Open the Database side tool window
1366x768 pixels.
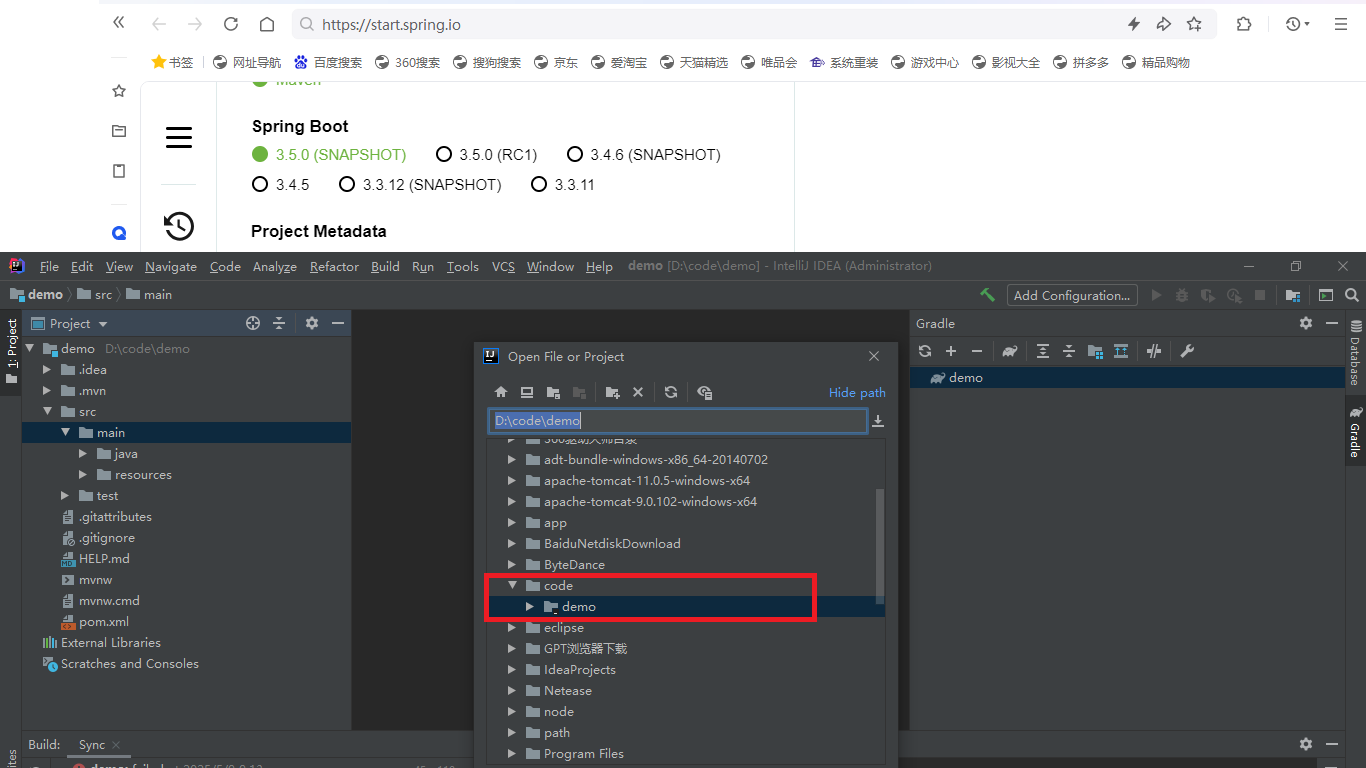(x=1355, y=354)
